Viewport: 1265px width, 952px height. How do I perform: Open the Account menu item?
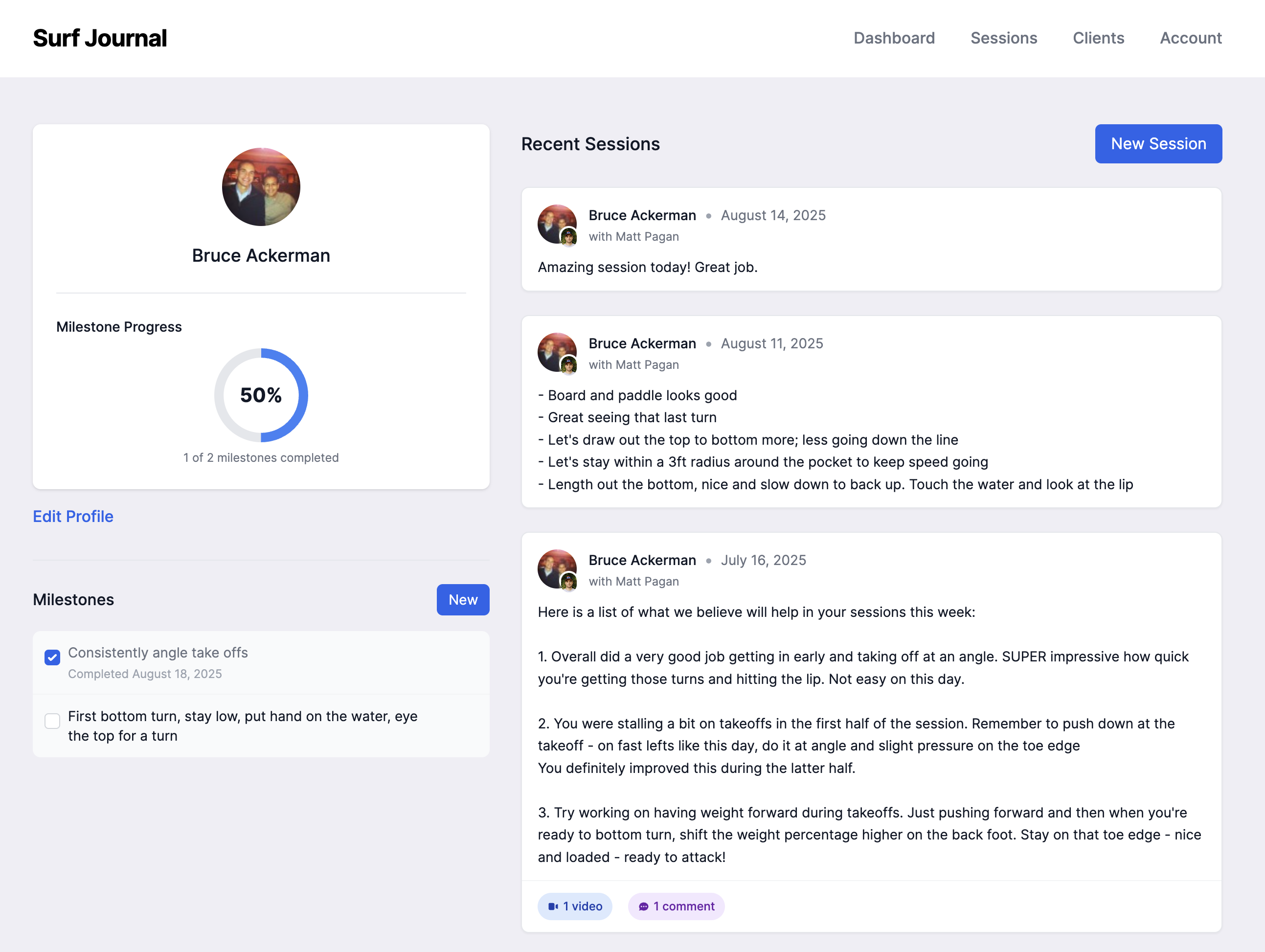click(x=1190, y=38)
